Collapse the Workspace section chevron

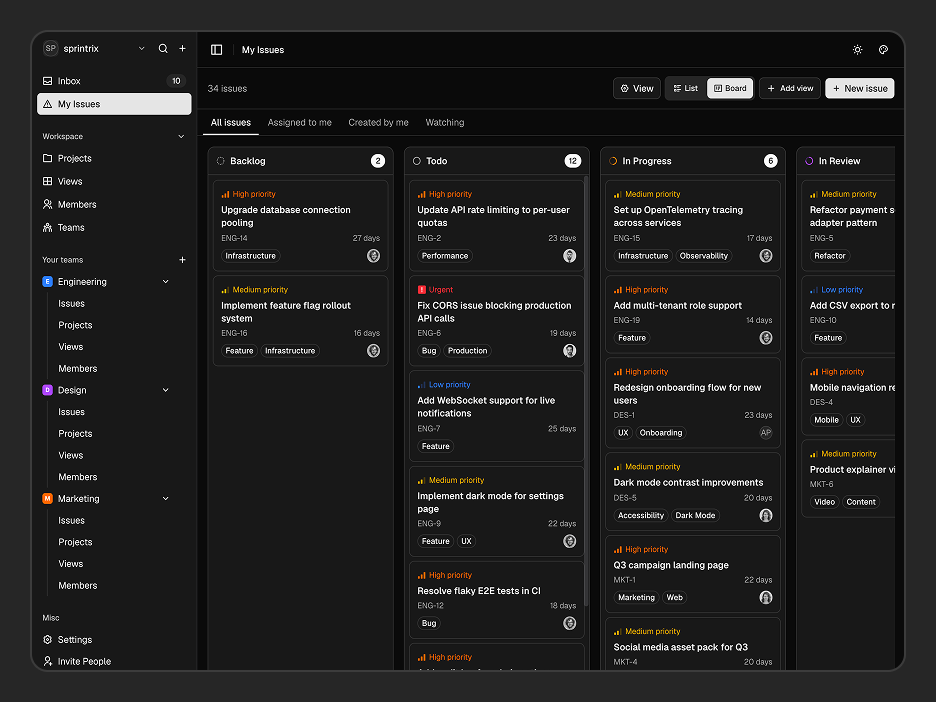[181, 137]
